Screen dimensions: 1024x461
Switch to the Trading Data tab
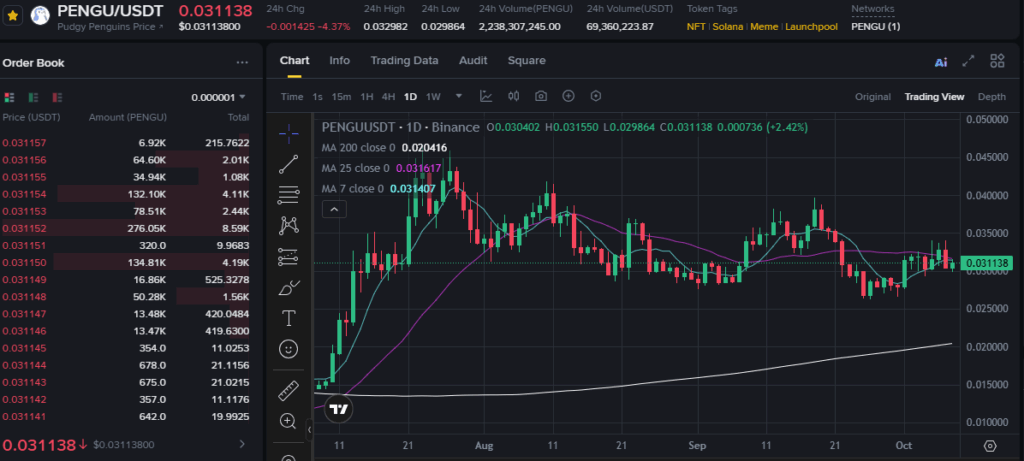pyautogui.click(x=404, y=60)
